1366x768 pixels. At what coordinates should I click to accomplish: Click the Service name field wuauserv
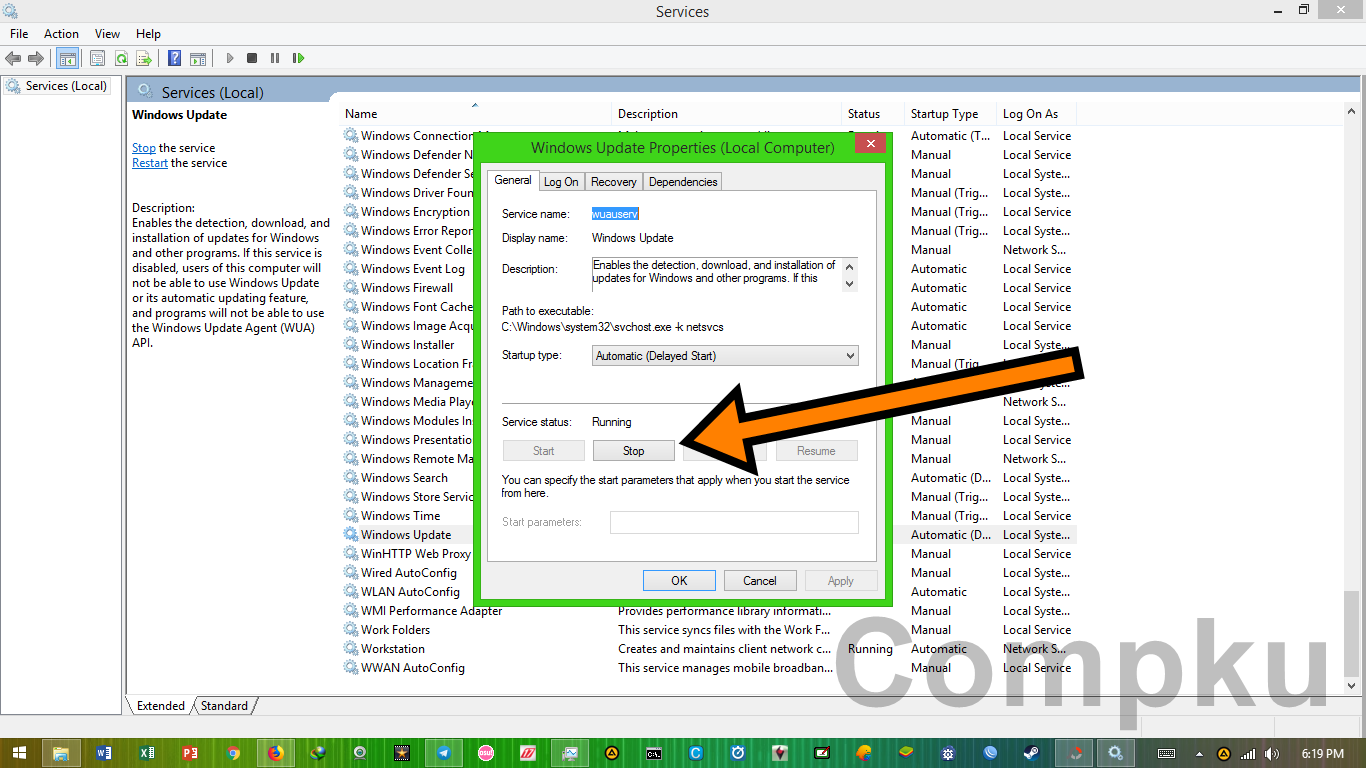615,214
